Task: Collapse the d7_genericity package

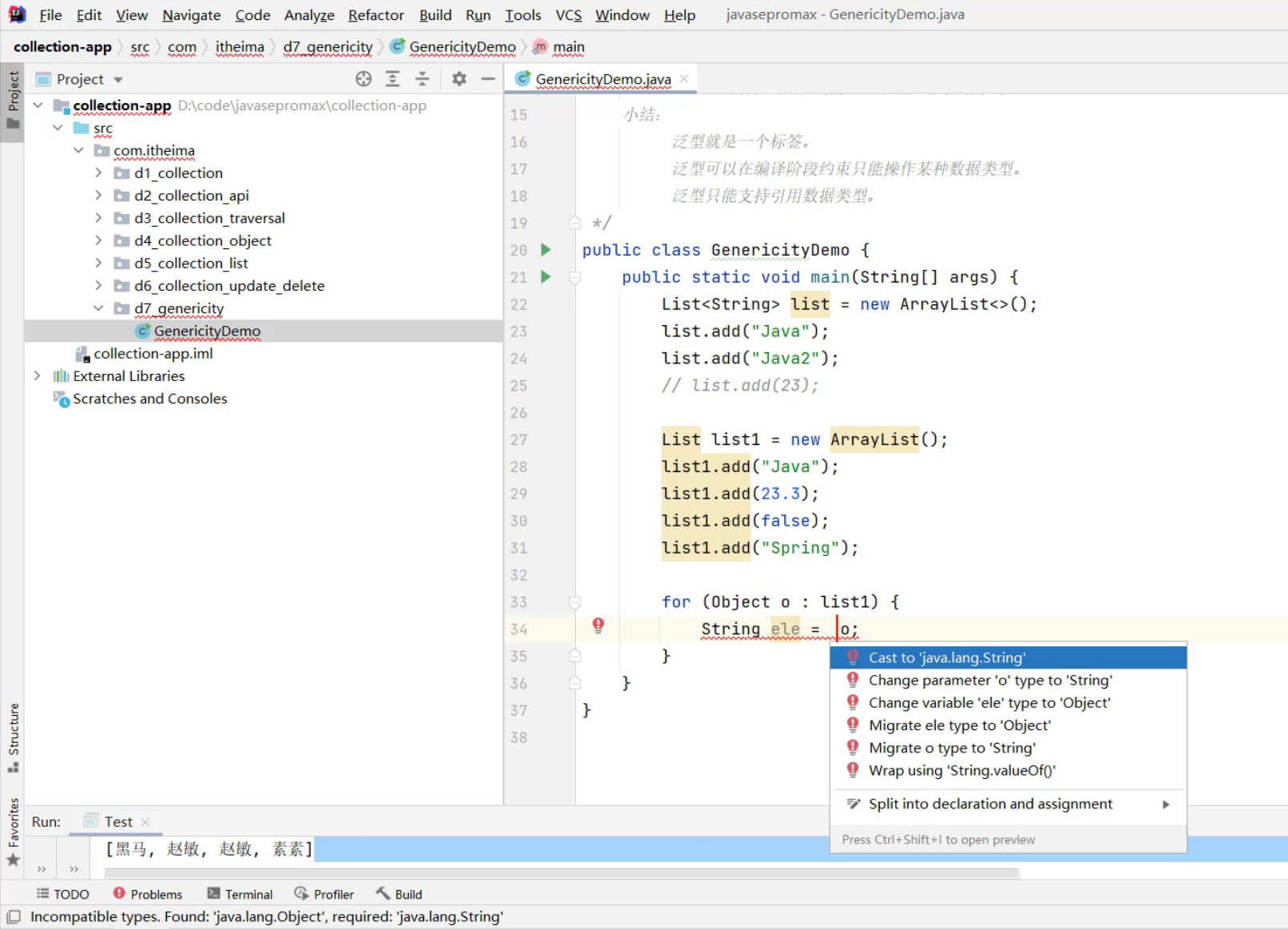Action: [98, 308]
